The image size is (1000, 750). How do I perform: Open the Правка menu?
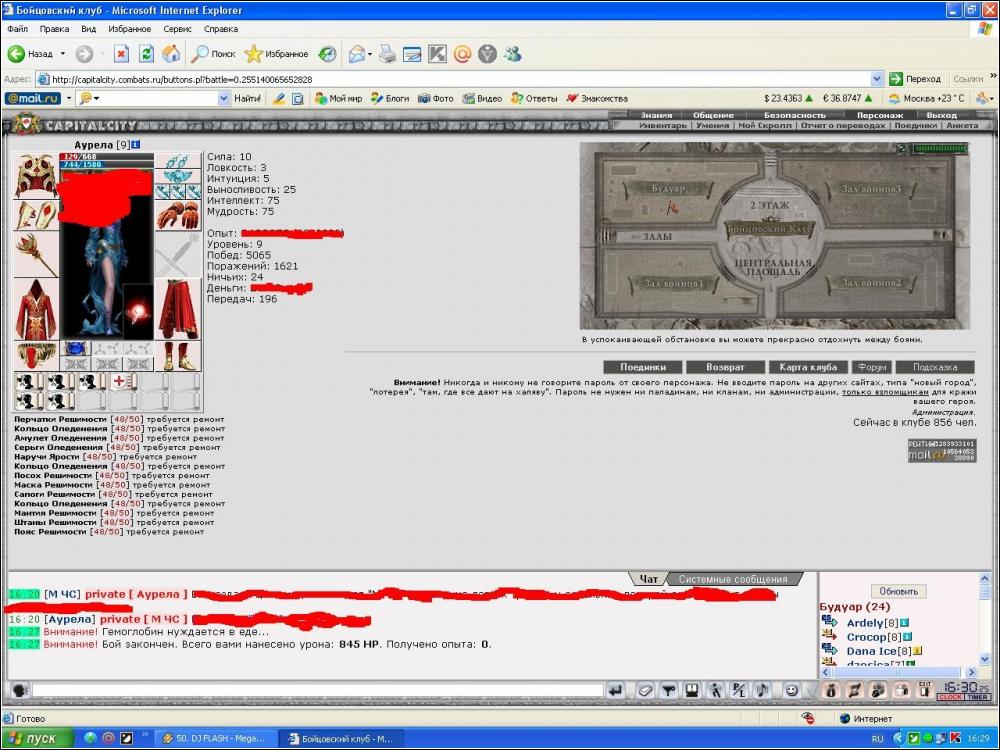click(54, 29)
